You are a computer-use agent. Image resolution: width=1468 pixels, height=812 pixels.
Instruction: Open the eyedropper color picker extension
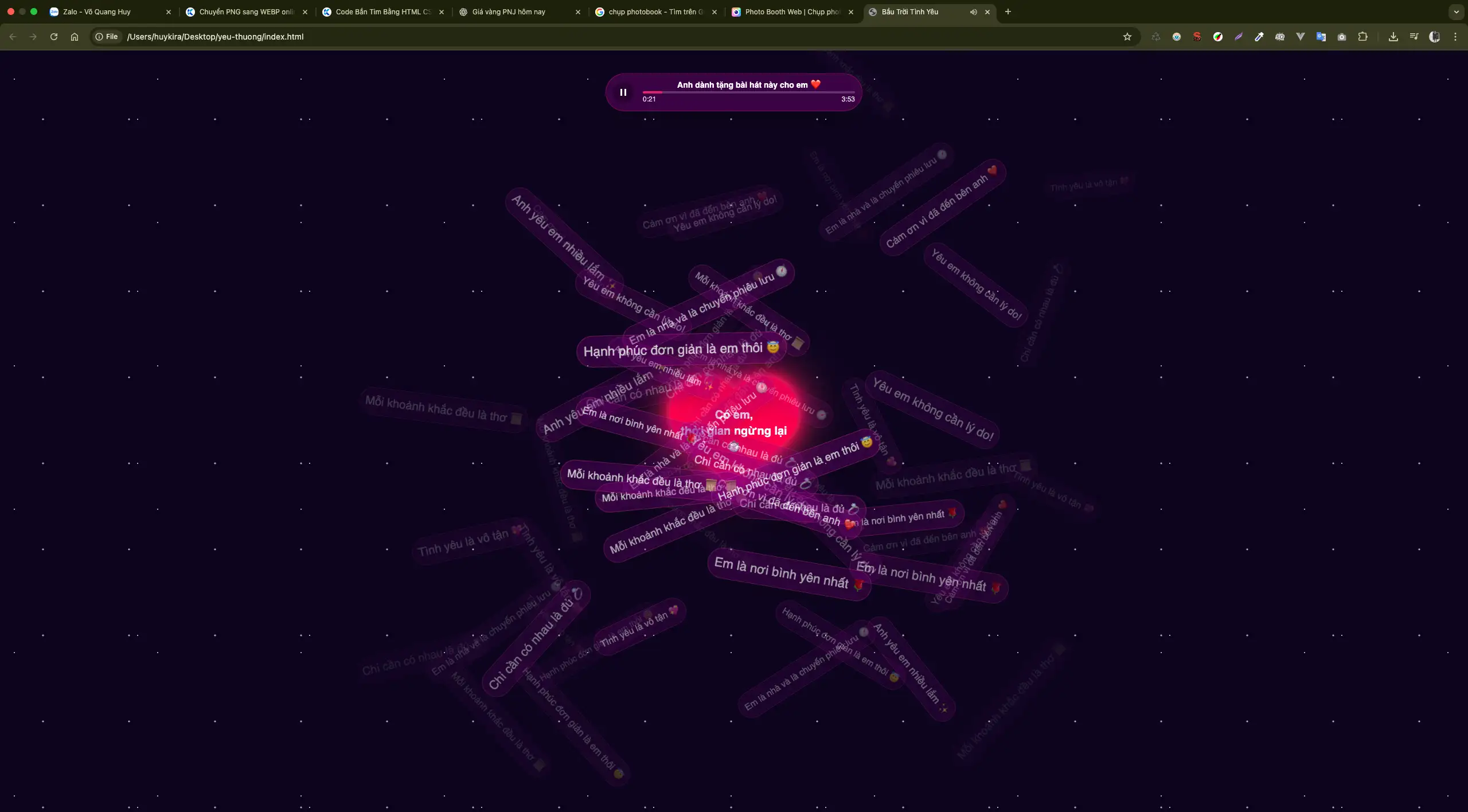tap(1259, 37)
